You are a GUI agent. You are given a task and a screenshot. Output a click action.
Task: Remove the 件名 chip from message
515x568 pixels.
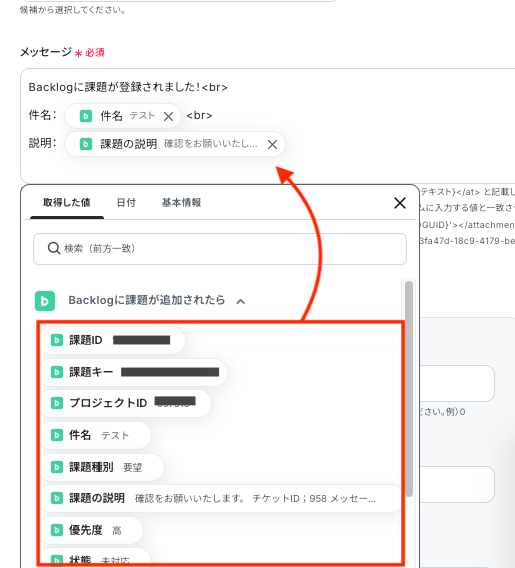(168, 116)
